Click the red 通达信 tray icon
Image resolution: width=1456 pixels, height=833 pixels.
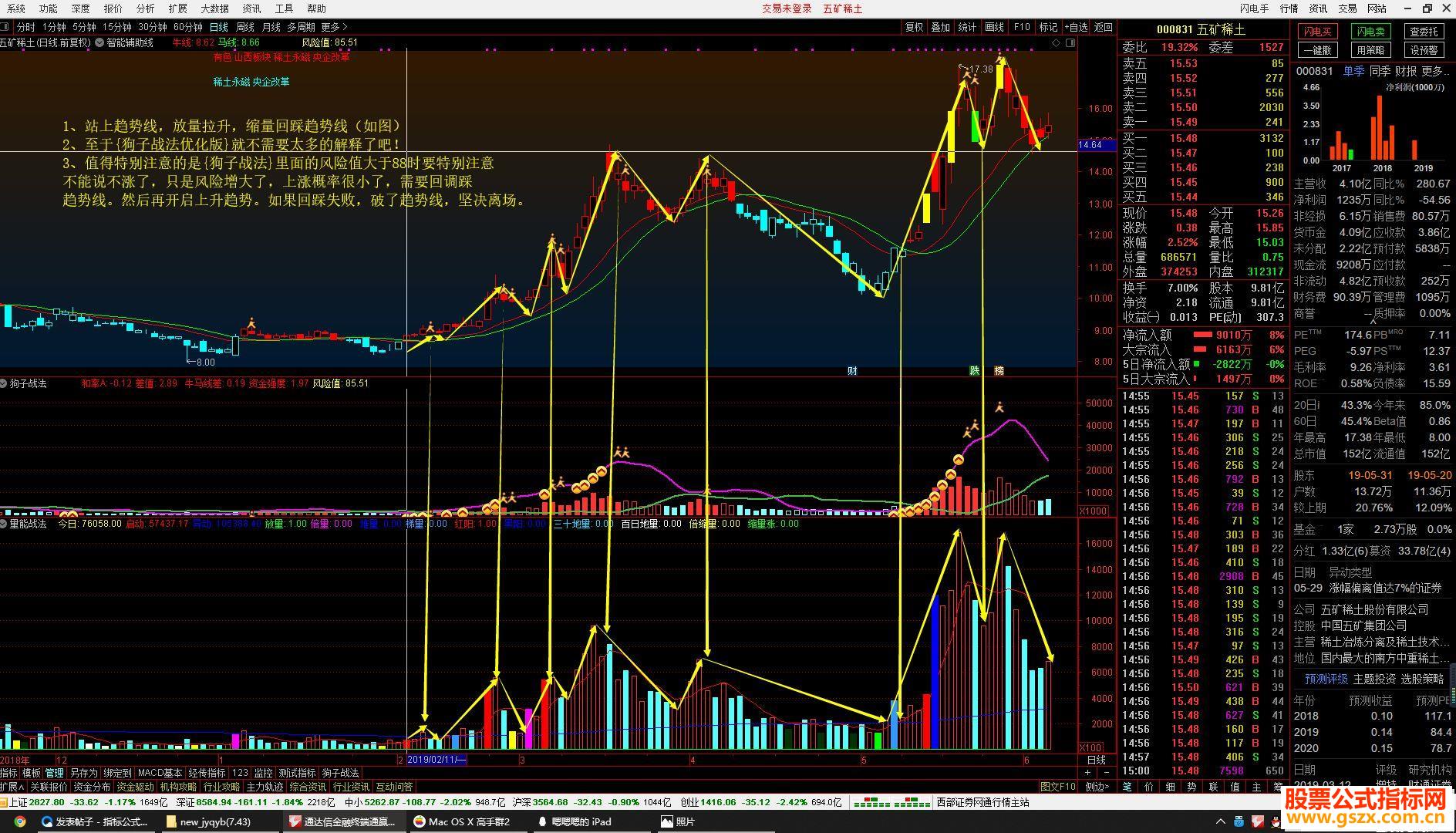pos(1258,822)
